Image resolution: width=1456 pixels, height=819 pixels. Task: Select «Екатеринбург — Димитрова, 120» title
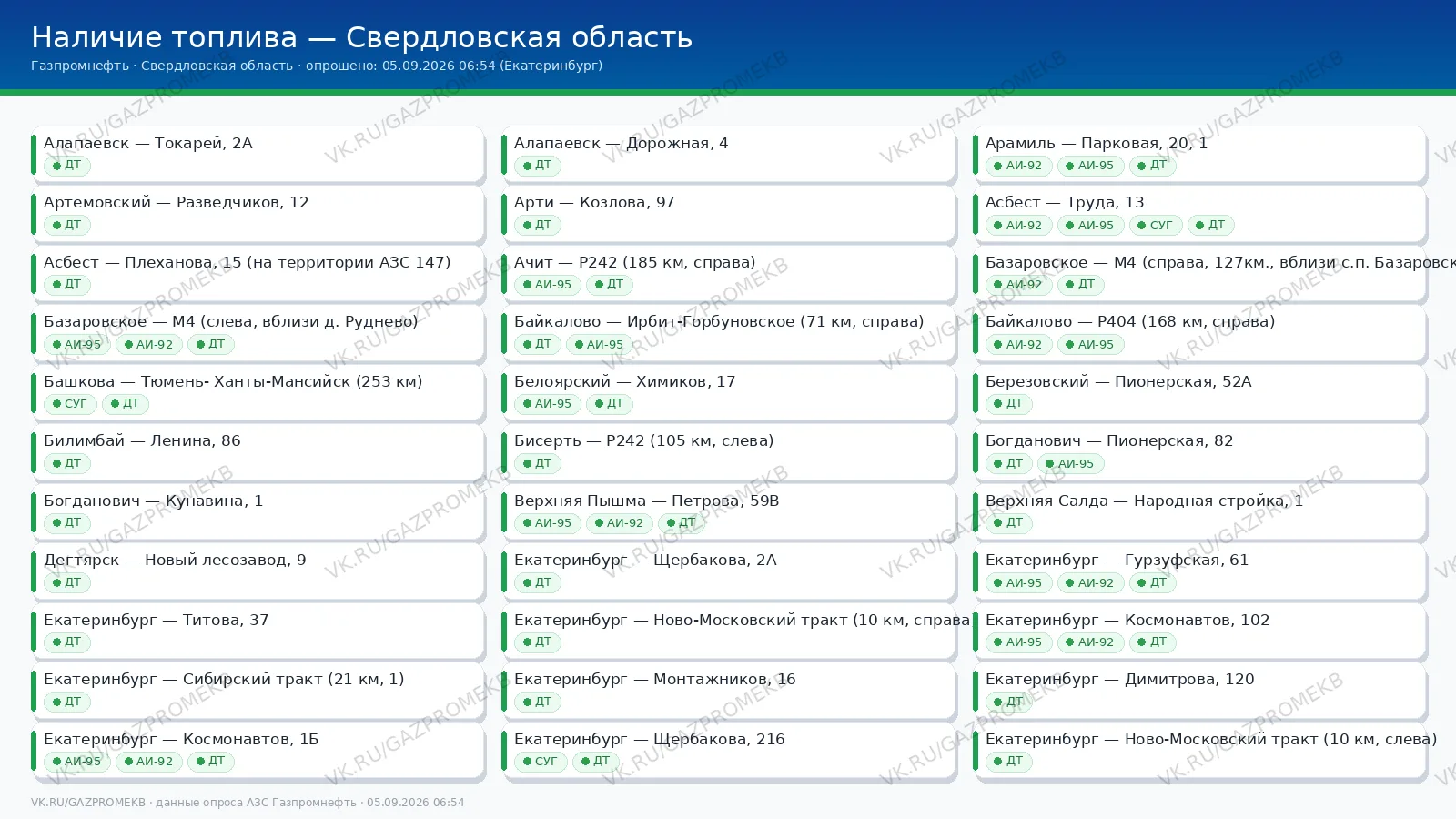1120,679
